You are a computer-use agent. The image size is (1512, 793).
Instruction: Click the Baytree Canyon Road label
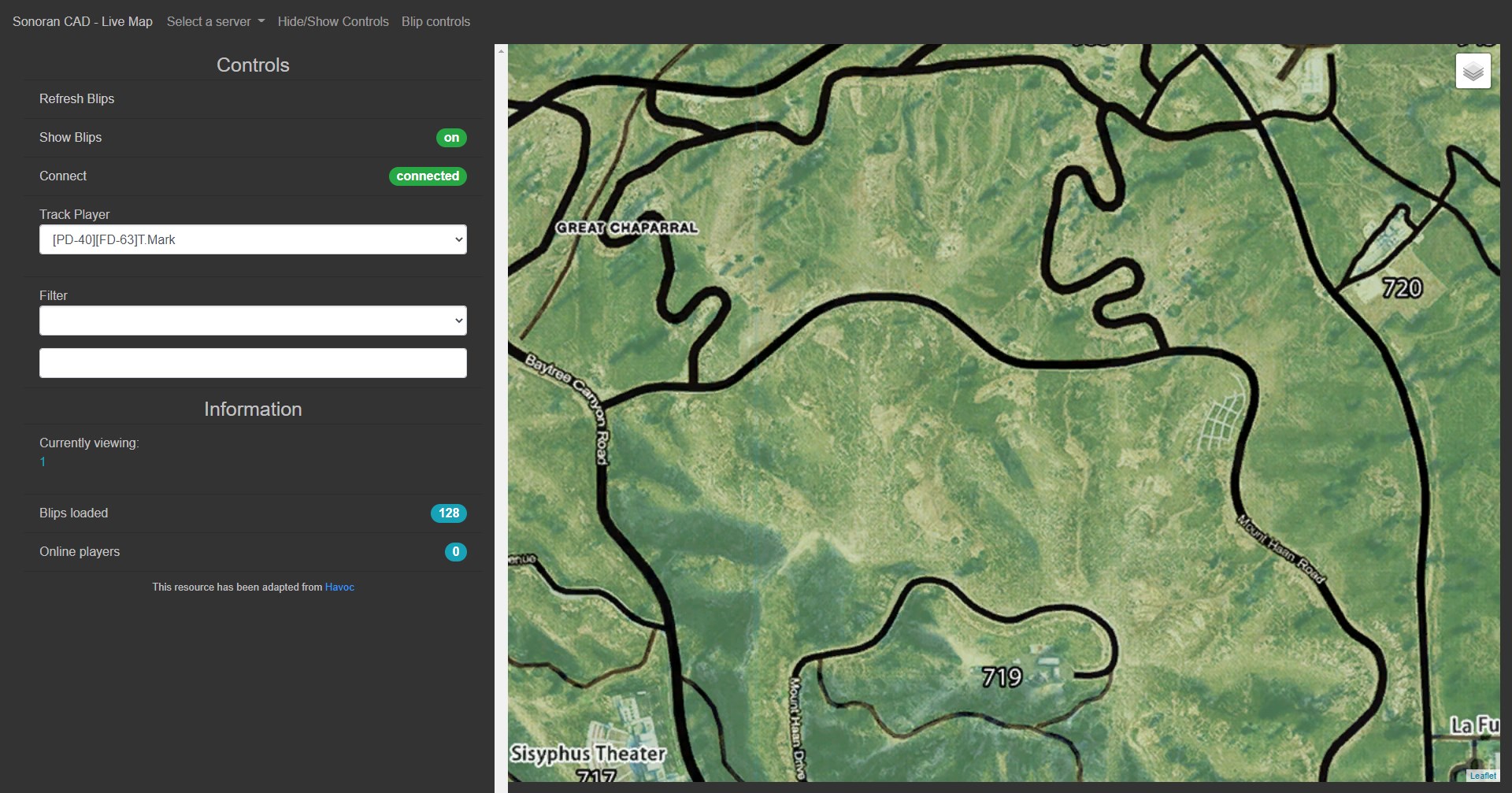(567, 409)
